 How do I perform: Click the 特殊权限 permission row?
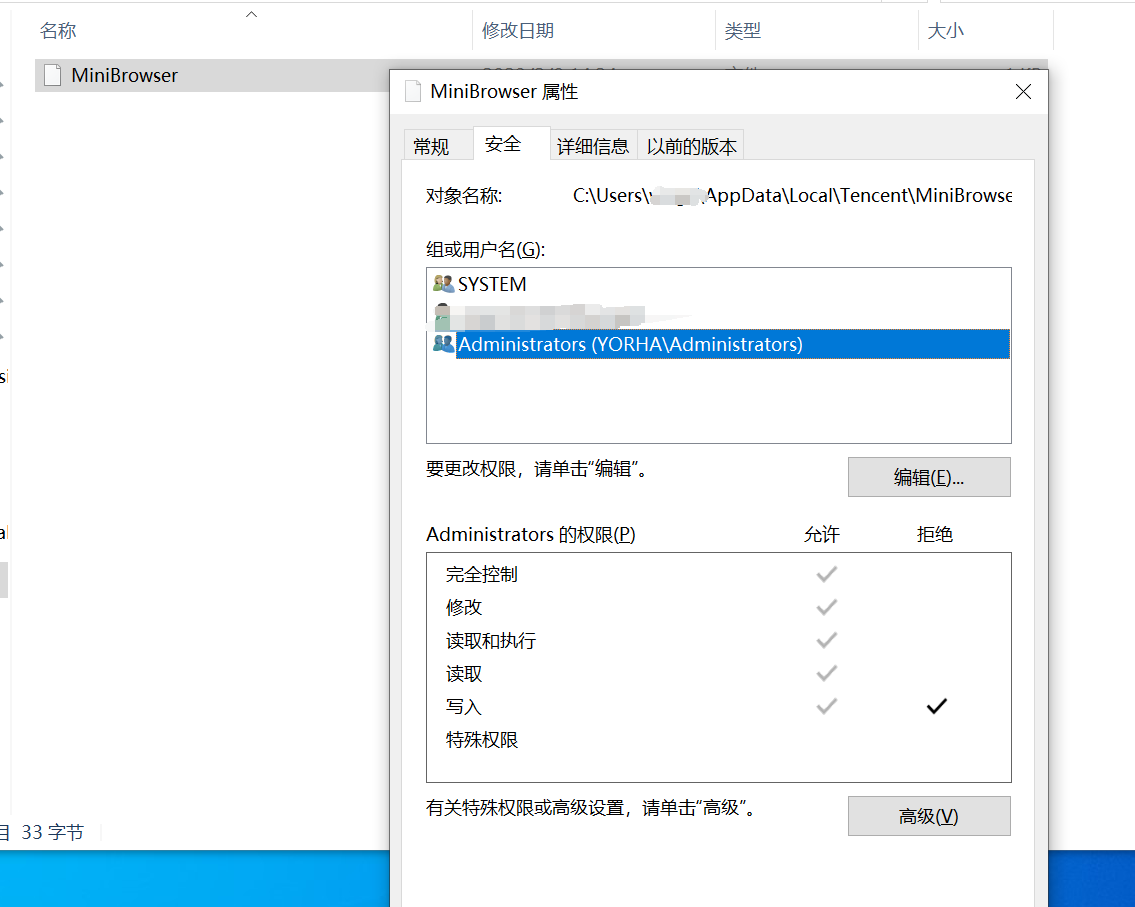click(718, 740)
